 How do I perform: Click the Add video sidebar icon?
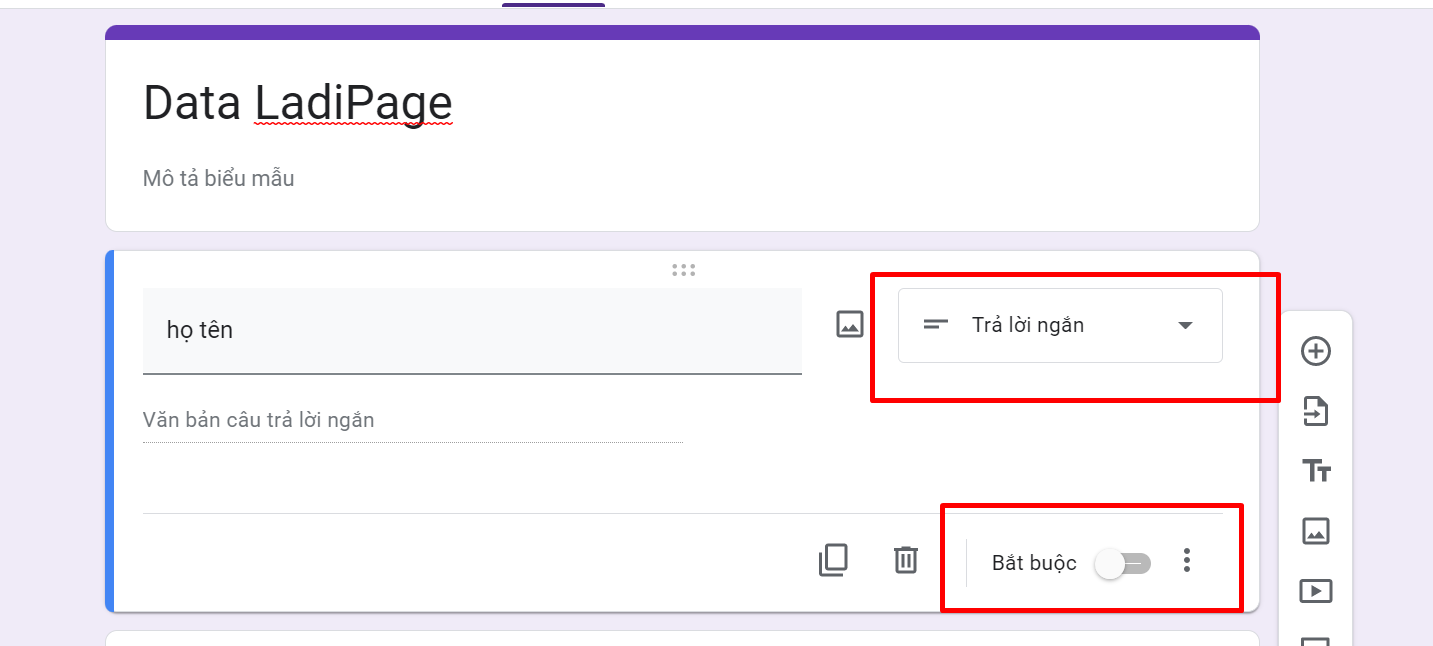pos(1315,591)
